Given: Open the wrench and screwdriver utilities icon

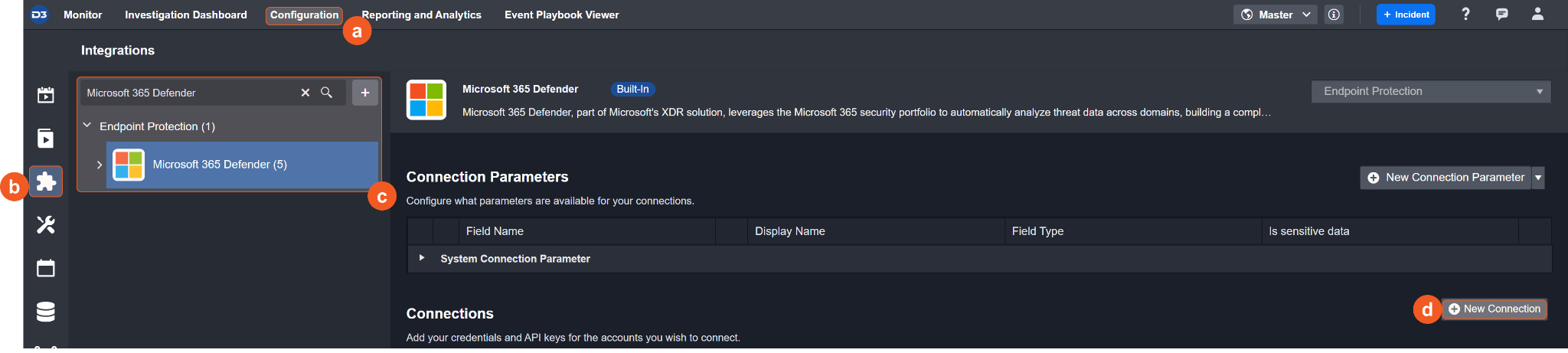Looking at the screenshot, I should click(46, 224).
